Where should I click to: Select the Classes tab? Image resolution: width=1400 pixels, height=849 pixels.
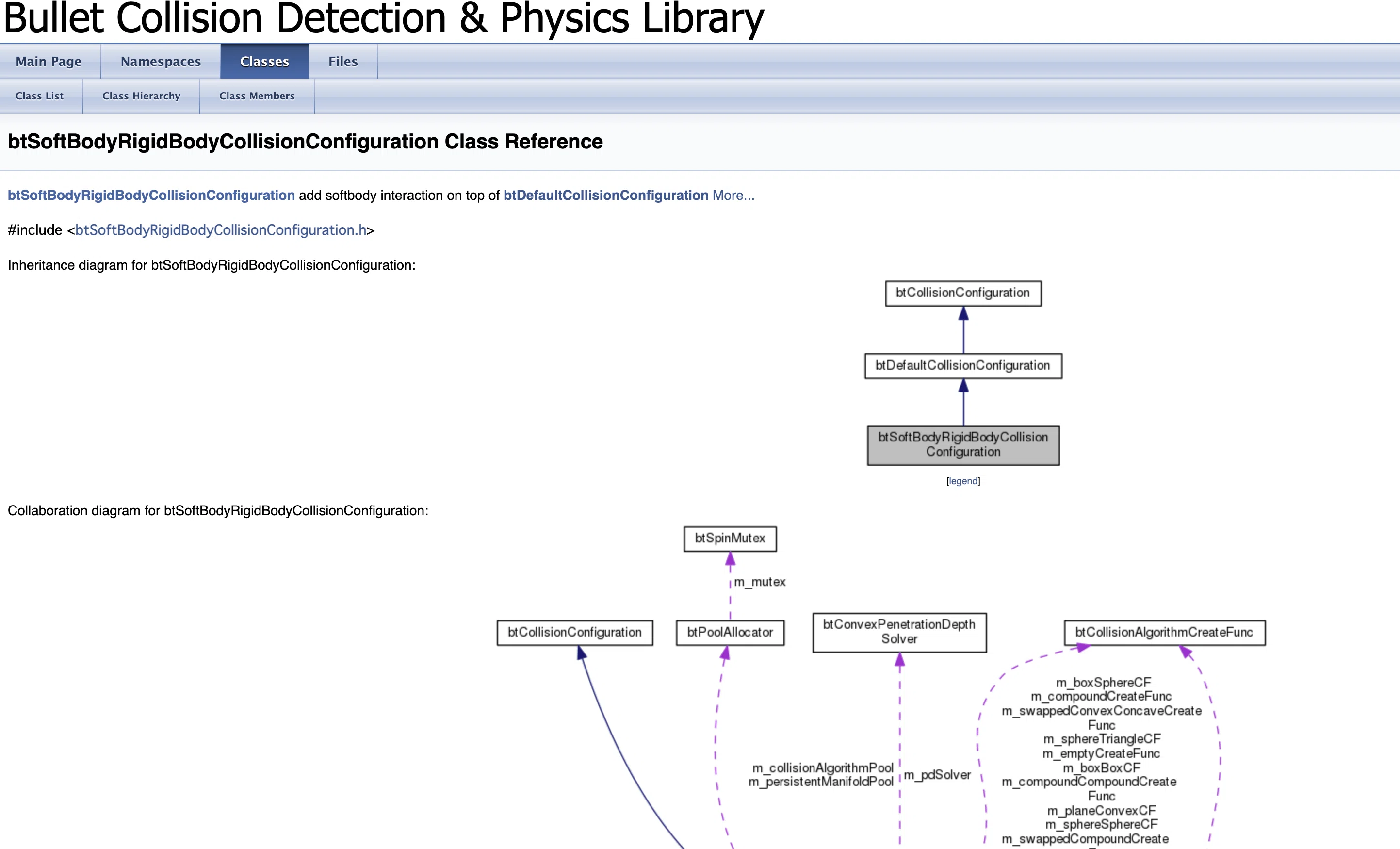point(265,62)
